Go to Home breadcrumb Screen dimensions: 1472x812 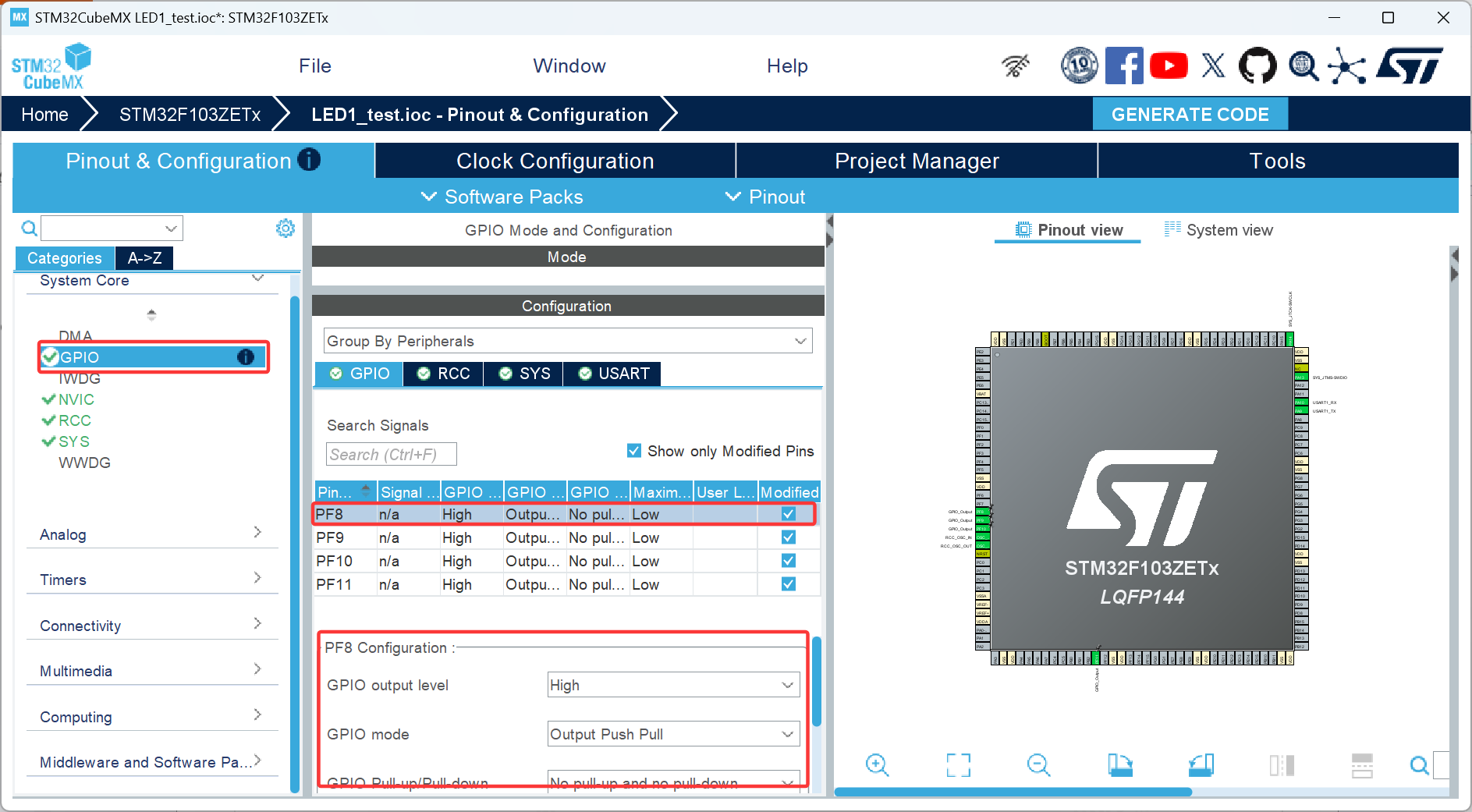tap(44, 115)
